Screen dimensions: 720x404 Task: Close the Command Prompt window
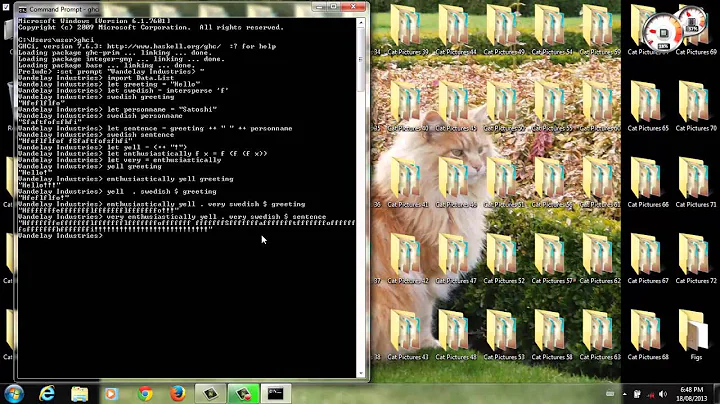point(353,6)
